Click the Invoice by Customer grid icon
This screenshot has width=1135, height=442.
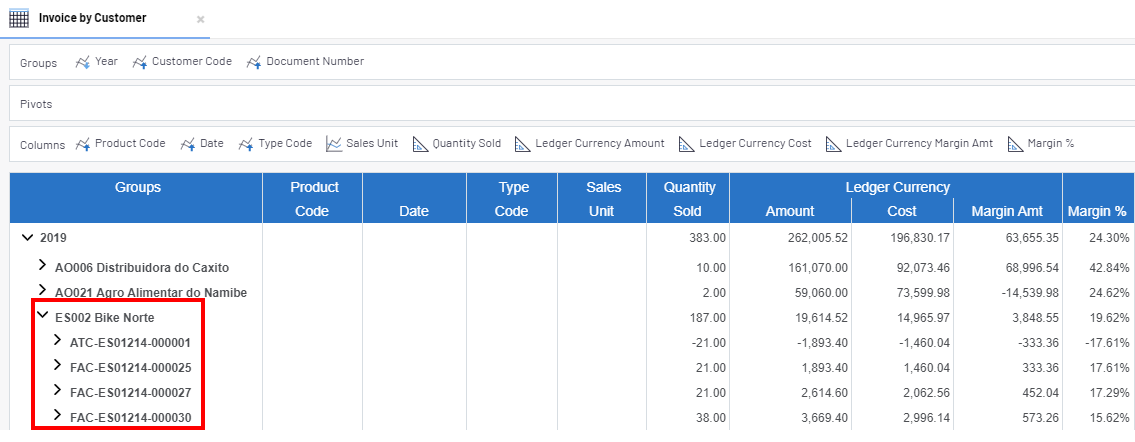coord(19,19)
